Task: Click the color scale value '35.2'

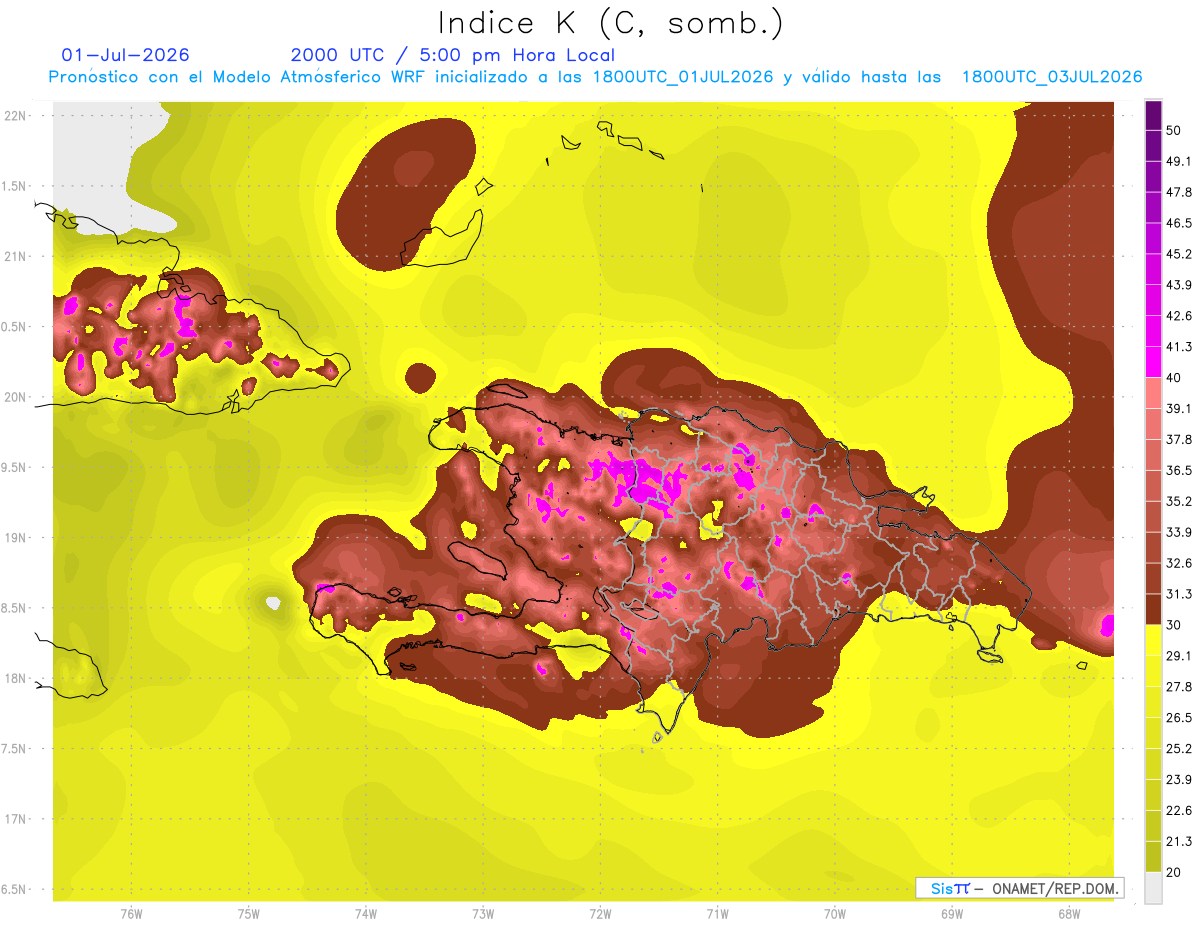Action: 1178,501
